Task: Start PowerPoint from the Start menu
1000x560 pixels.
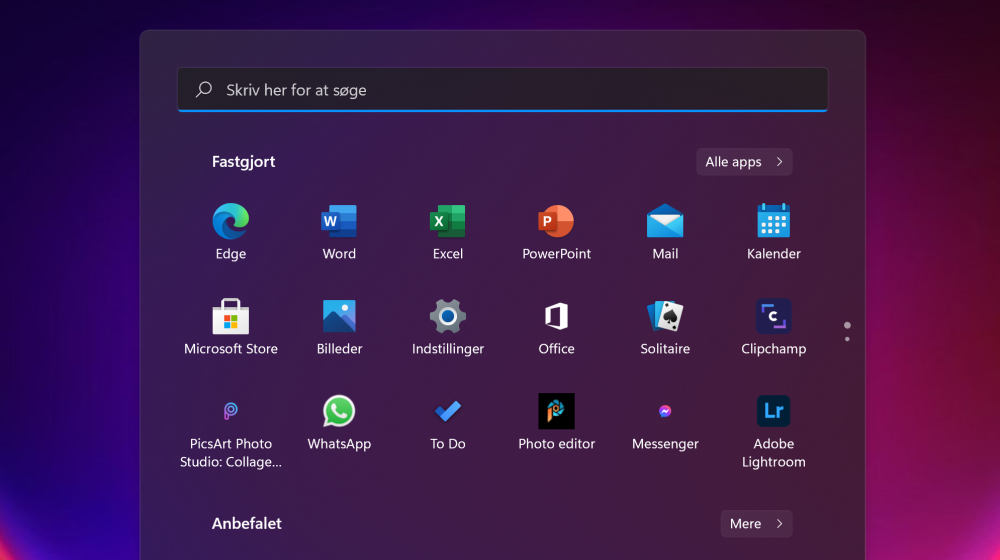Action: [556, 222]
